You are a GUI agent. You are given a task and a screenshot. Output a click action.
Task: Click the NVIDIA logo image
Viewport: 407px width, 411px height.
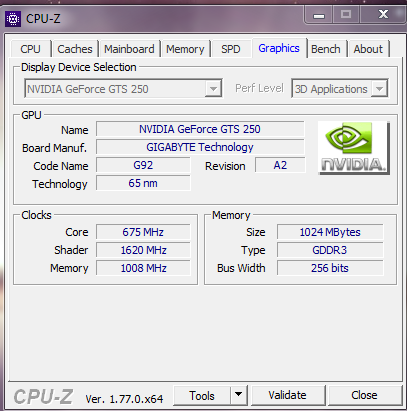point(354,148)
